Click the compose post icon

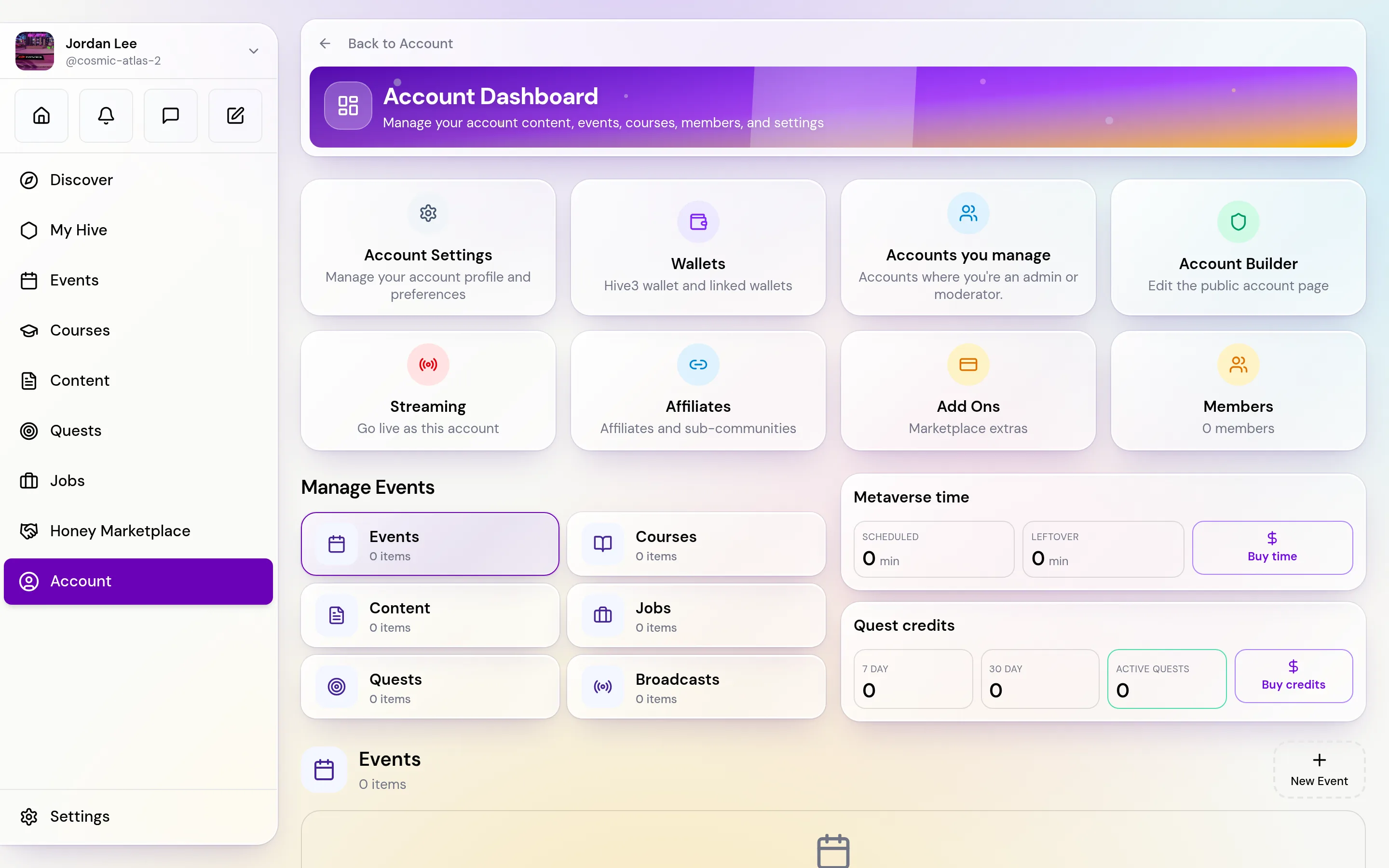235,115
